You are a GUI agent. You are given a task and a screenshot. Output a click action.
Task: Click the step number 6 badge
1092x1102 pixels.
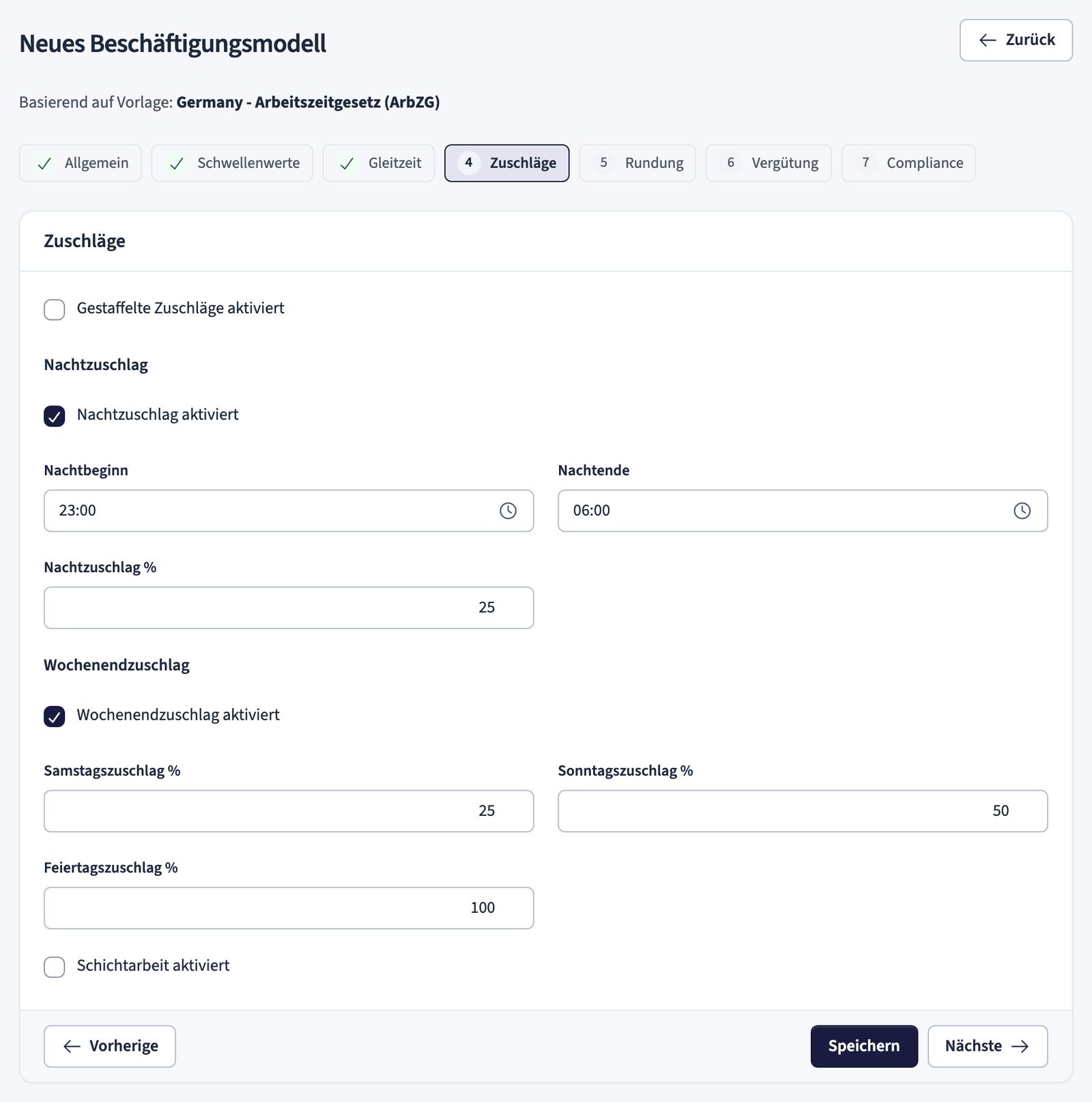[730, 163]
